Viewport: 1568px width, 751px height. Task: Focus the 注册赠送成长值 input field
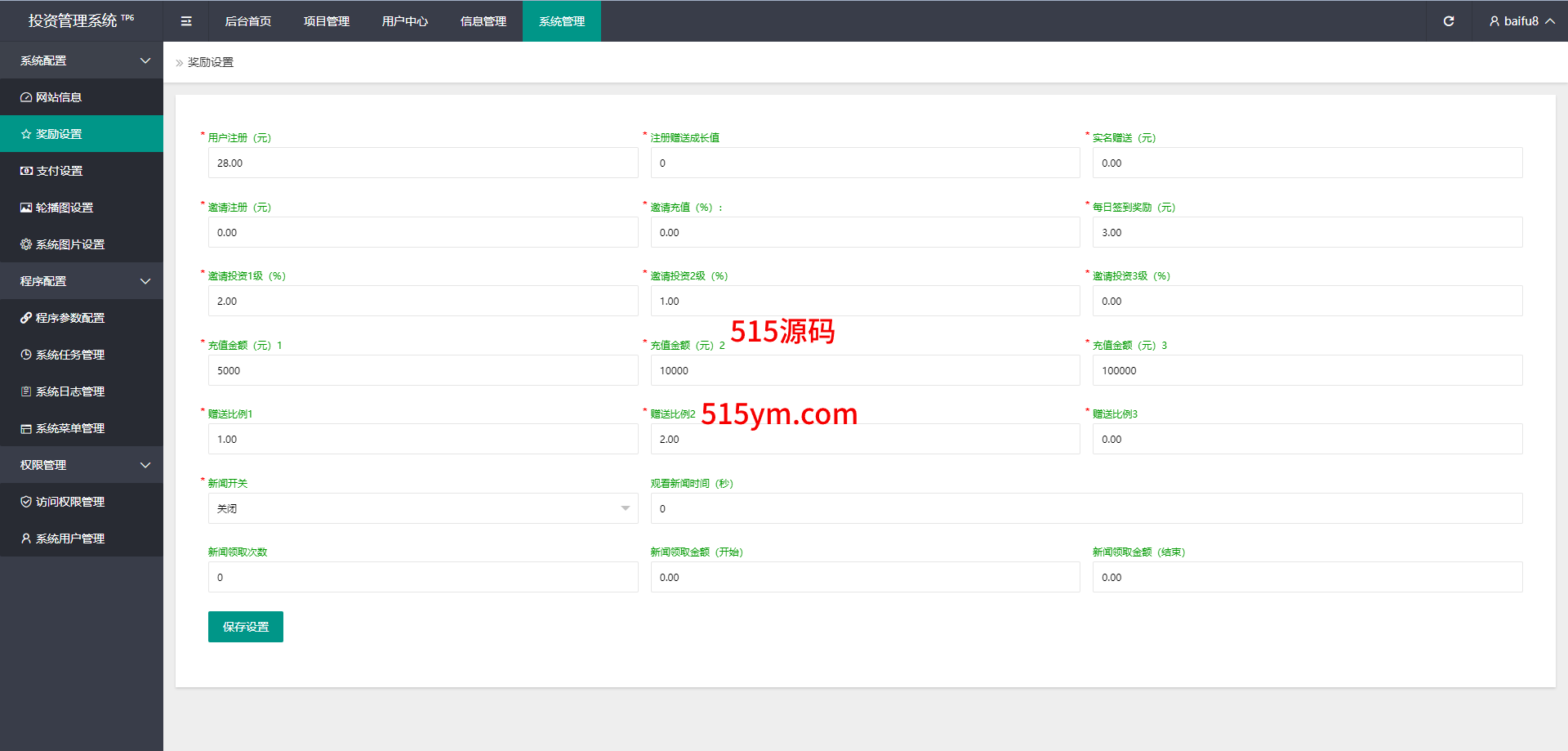865,163
